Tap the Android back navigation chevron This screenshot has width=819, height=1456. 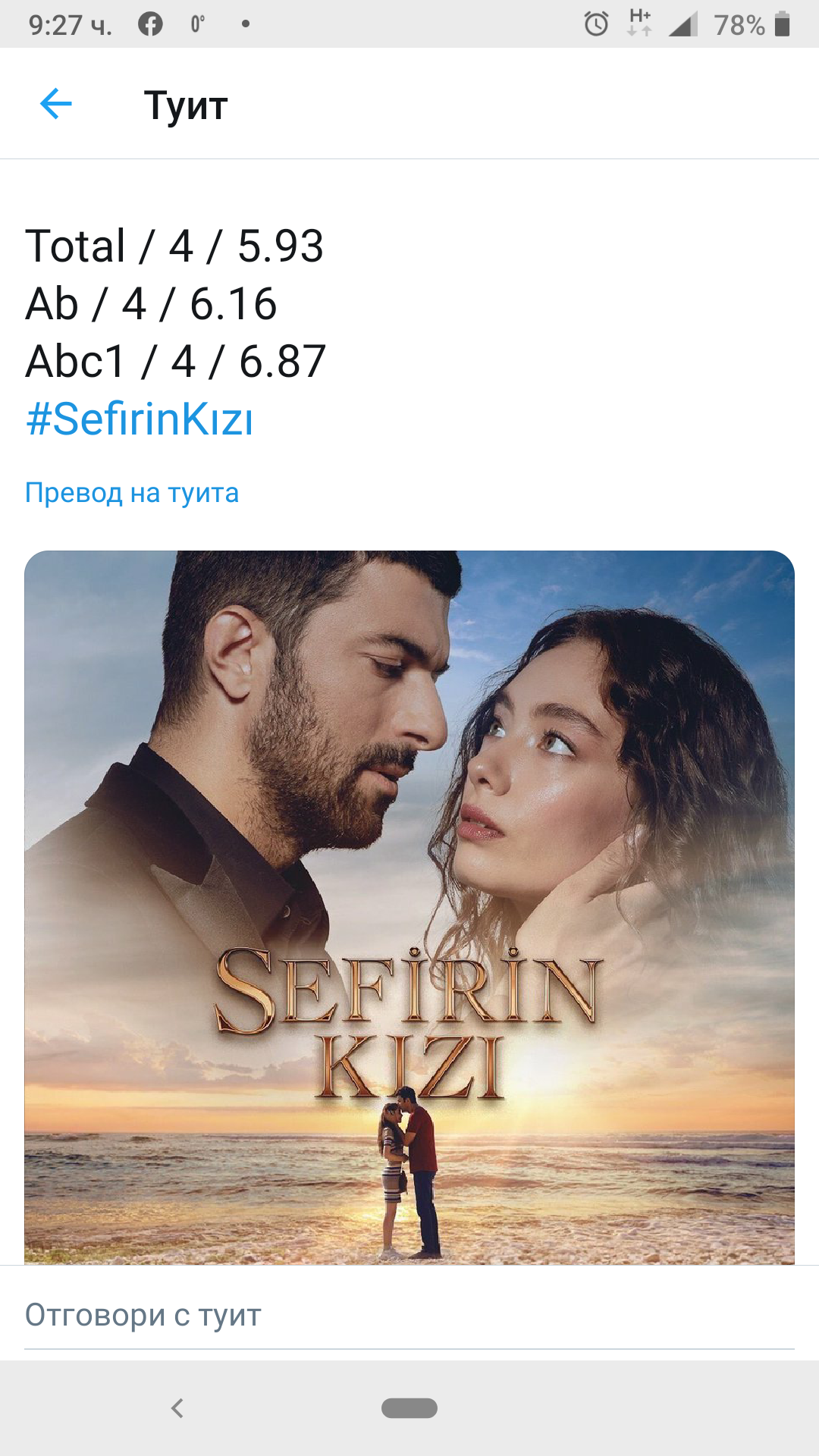[177, 1408]
